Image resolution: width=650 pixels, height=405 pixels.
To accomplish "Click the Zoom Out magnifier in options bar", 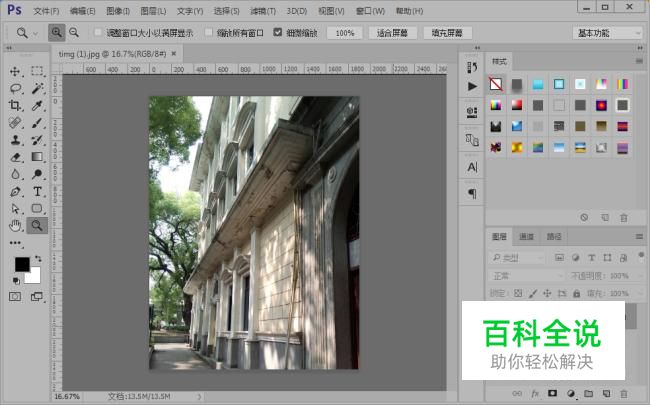I will pos(74,33).
